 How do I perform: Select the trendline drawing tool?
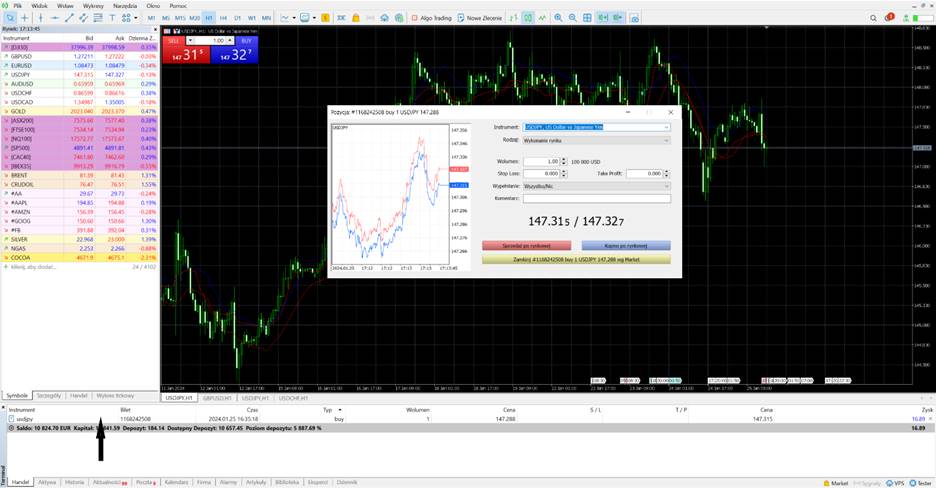[69, 18]
